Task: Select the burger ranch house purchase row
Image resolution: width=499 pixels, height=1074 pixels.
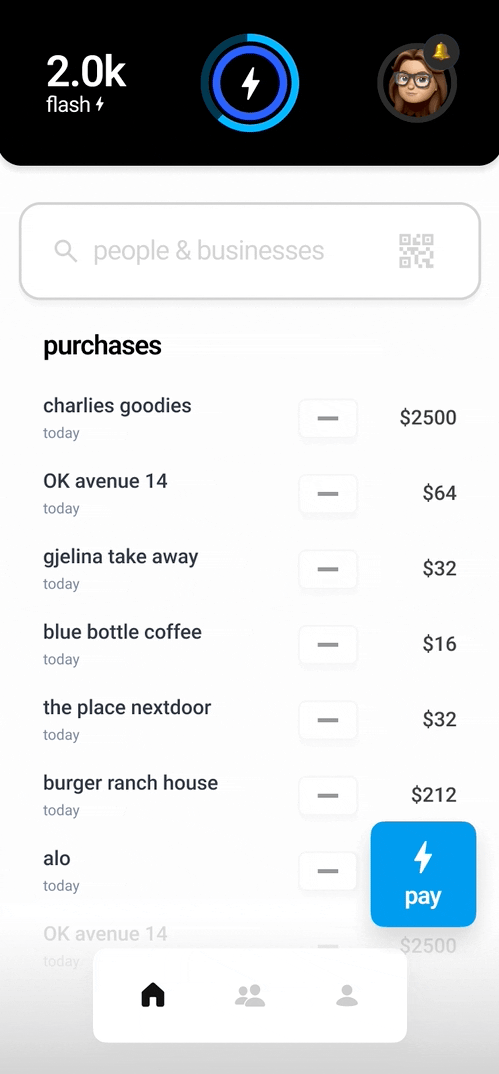Action: point(250,795)
